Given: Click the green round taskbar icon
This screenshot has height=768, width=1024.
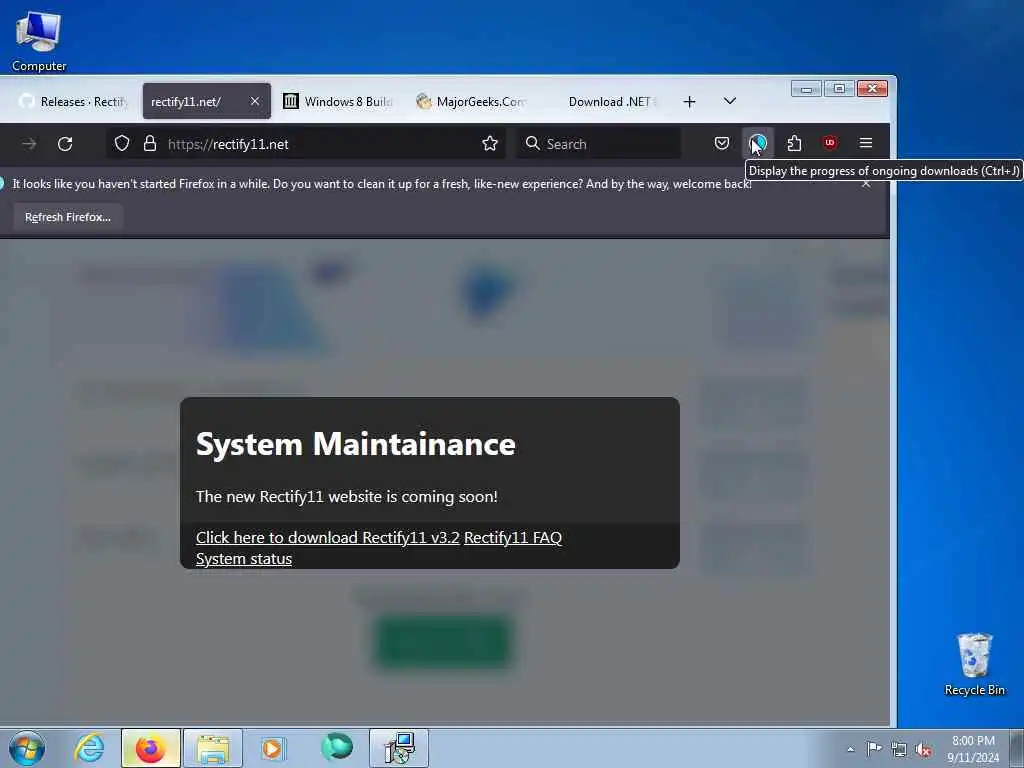Looking at the screenshot, I should click(337, 748).
